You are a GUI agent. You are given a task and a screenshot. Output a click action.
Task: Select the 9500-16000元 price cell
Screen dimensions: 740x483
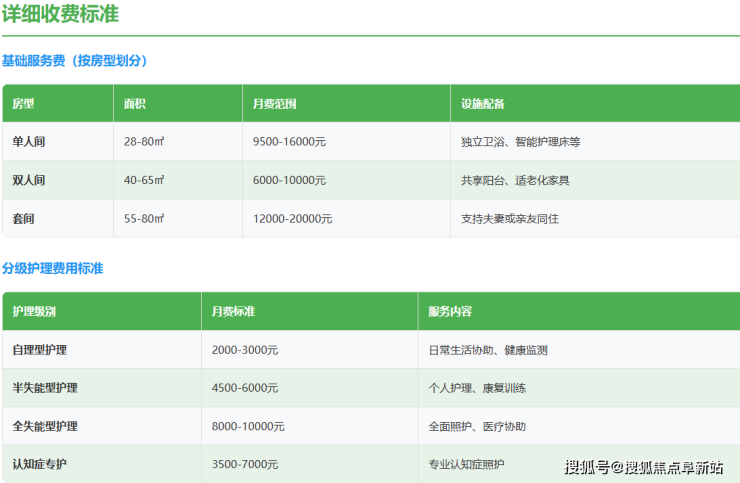click(290, 142)
